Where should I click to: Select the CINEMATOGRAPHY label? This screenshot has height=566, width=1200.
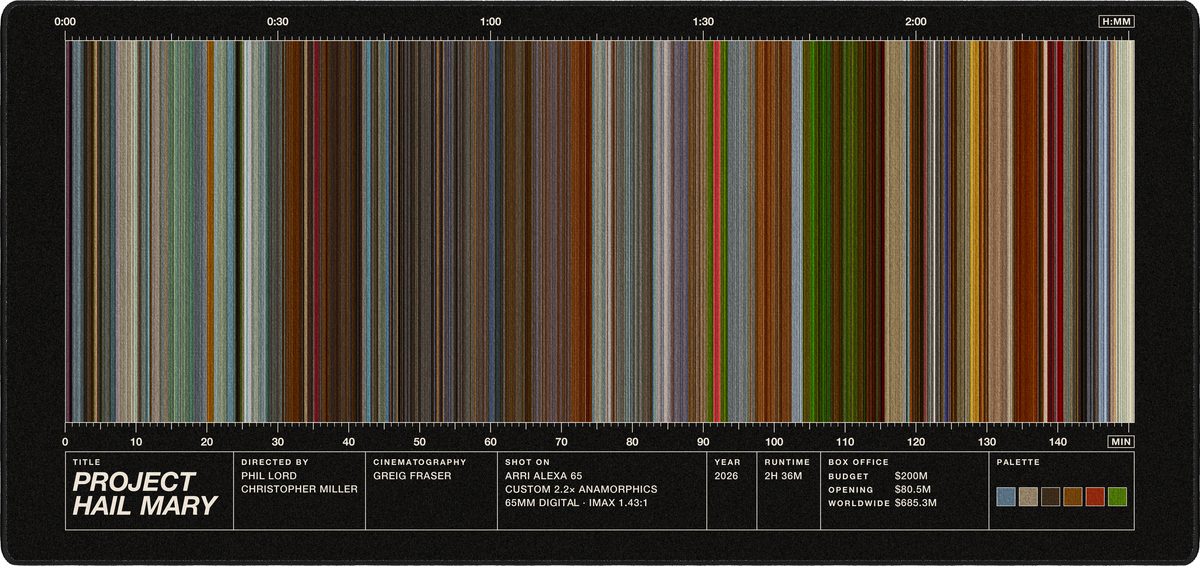[420, 462]
